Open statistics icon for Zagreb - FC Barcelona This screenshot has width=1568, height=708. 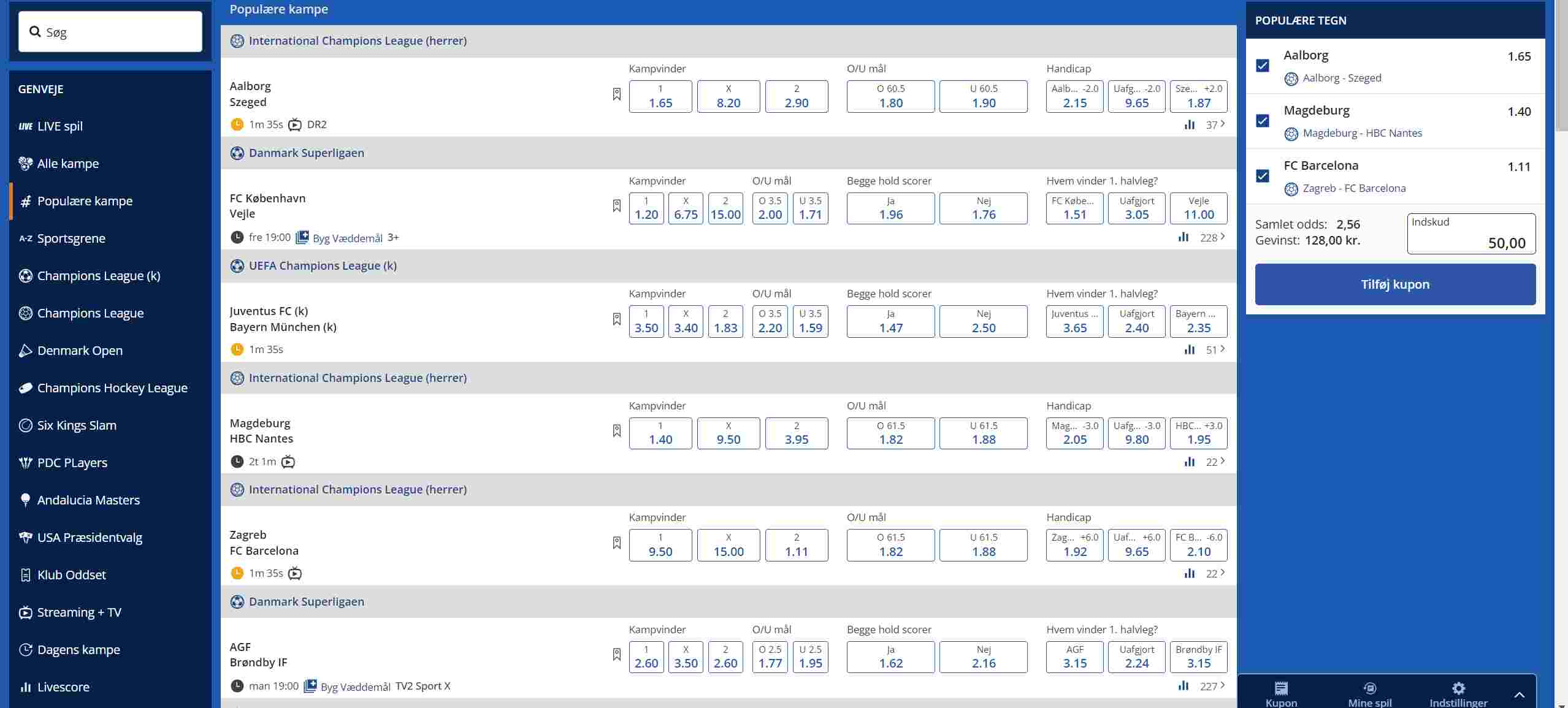point(1190,573)
